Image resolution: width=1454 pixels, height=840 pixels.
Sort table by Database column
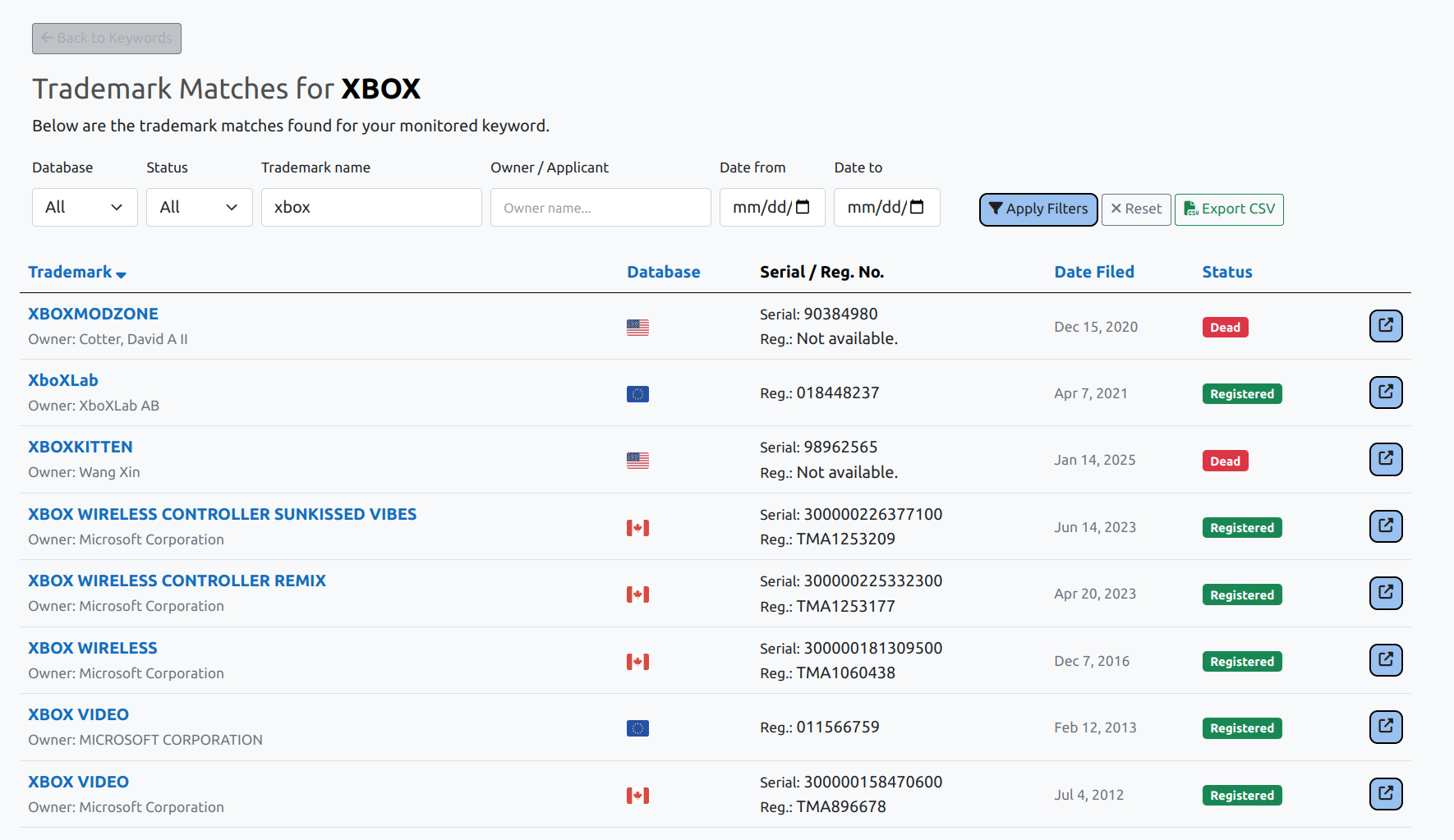point(664,272)
